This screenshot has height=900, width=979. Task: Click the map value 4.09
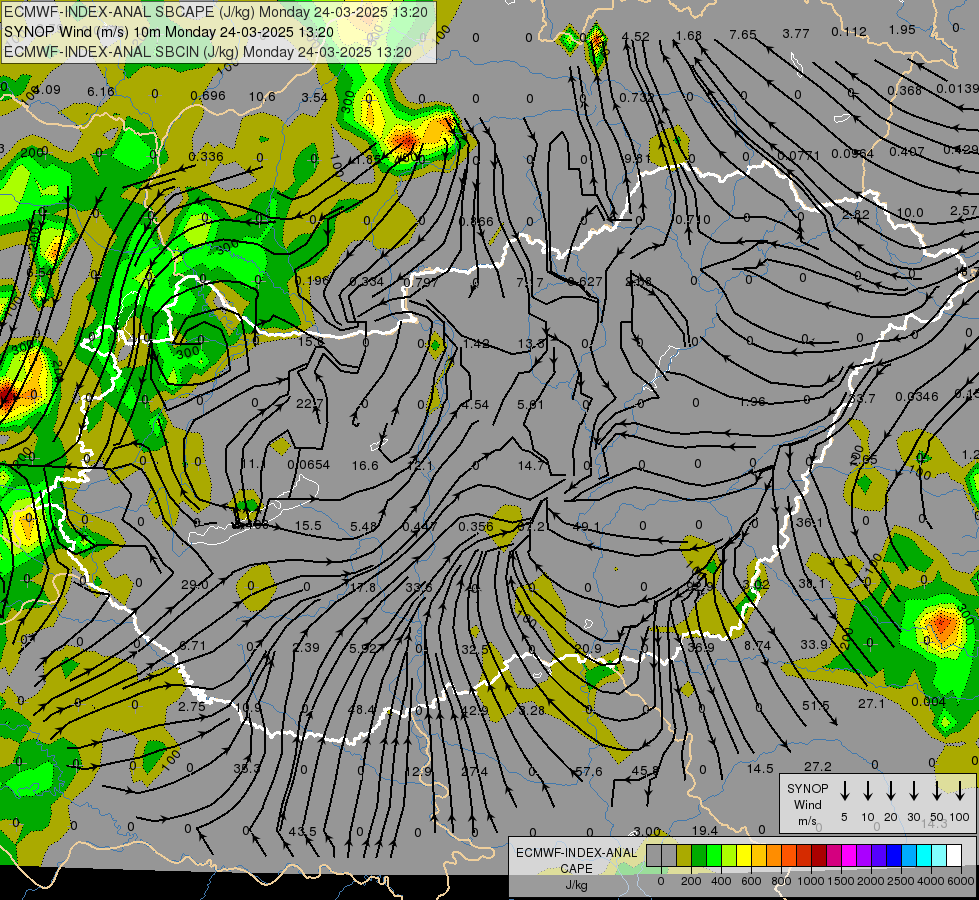(47, 89)
